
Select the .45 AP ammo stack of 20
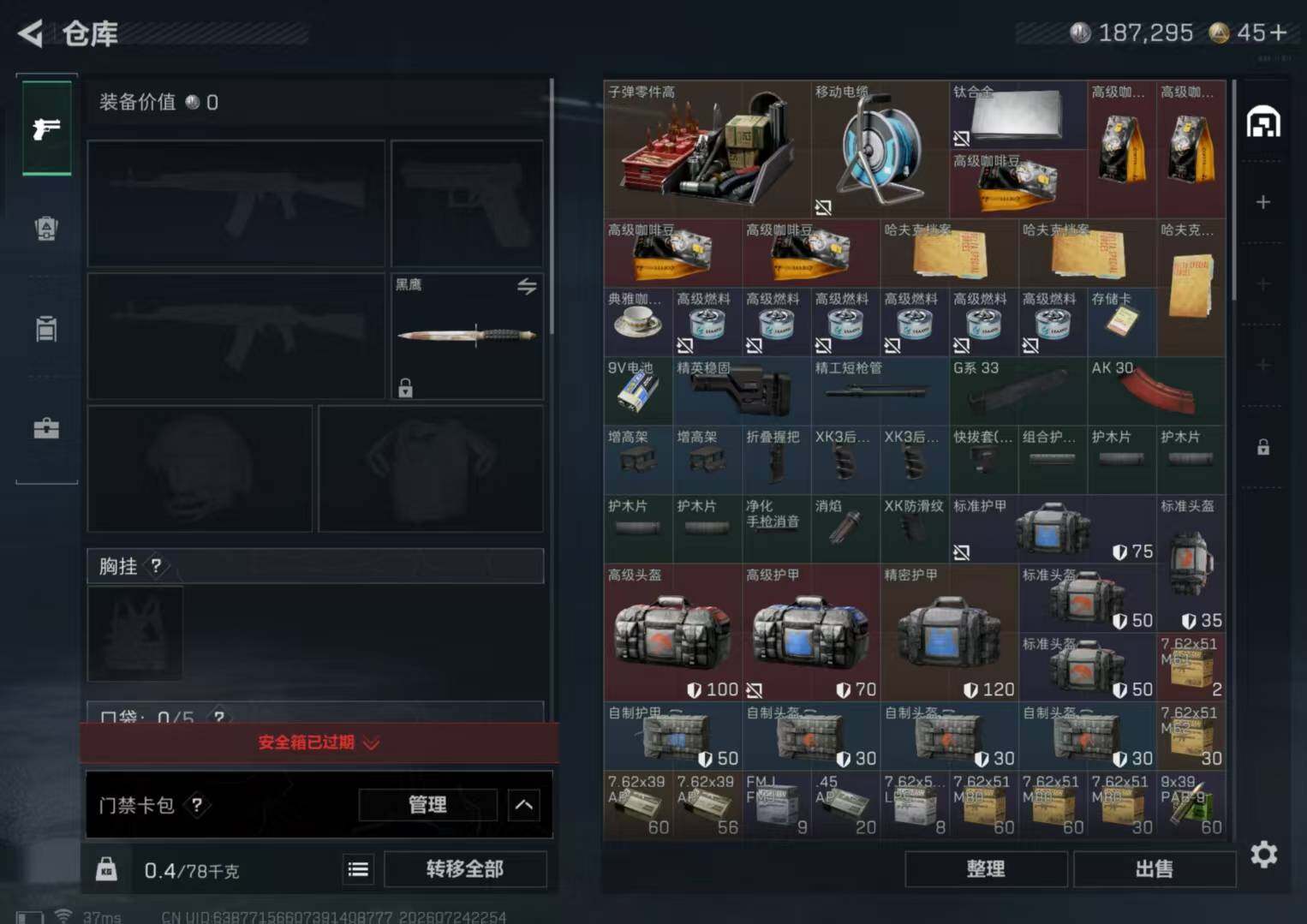[x=845, y=805]
